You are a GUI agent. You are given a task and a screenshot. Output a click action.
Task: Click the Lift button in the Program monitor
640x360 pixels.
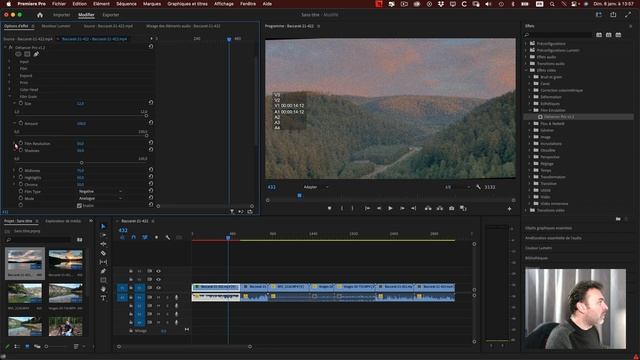(x=428, y=208)
